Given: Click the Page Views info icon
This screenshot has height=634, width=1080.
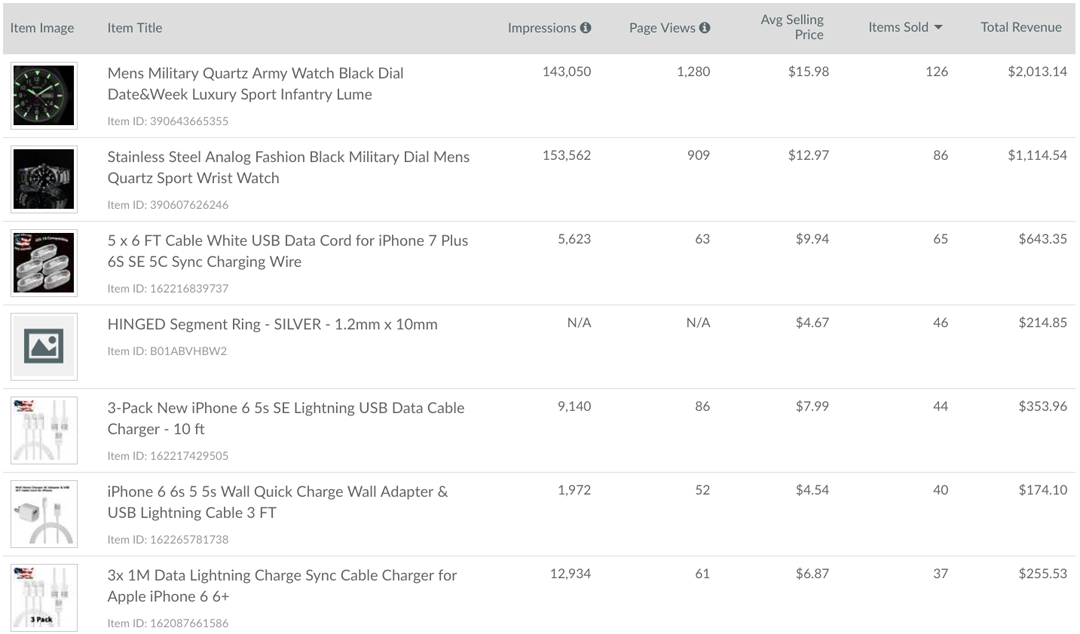Looking at the screenshot, I should pyautogui.click(x=705, y=28).
